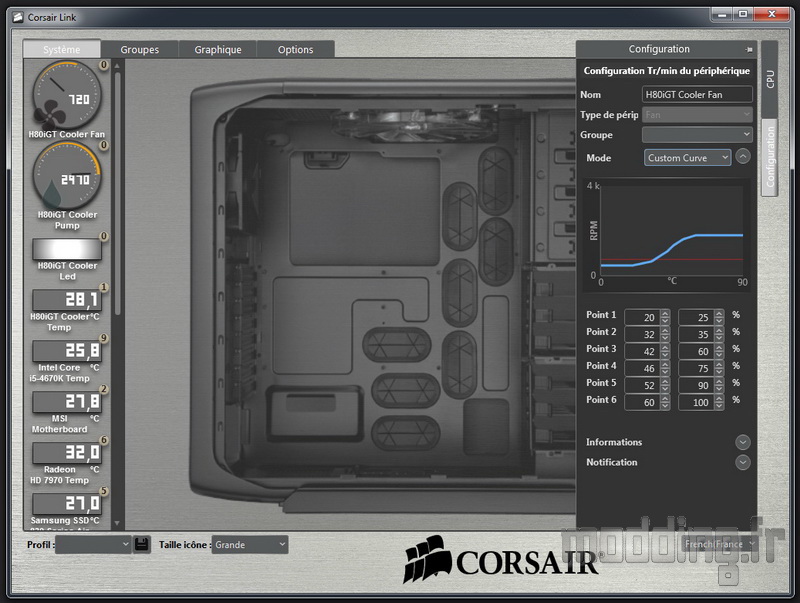Adjust Point 5 temperature stepper arrows

pyautogui.click(x=665, y=385)
